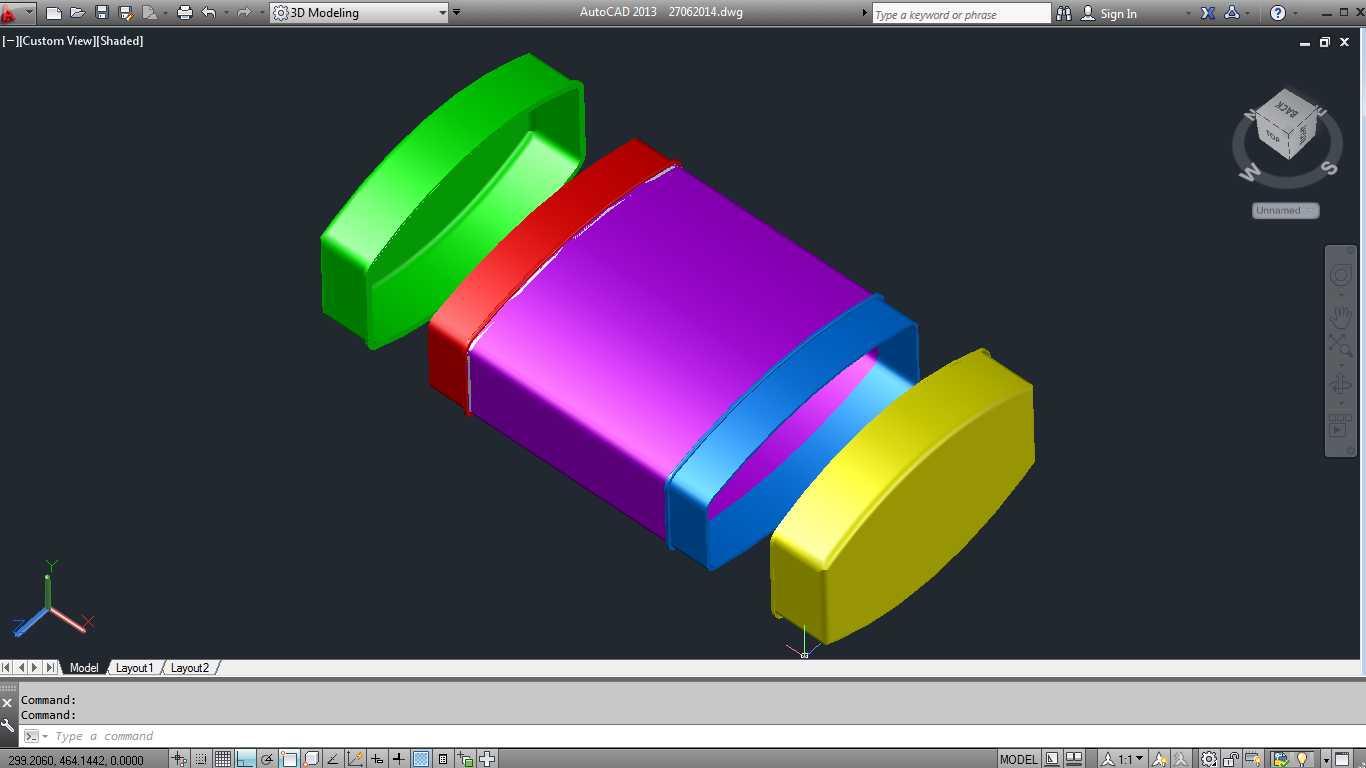Select the Pan hand tool
This screenshot has height=768, width=1366.
click(x=1340, y=317)
